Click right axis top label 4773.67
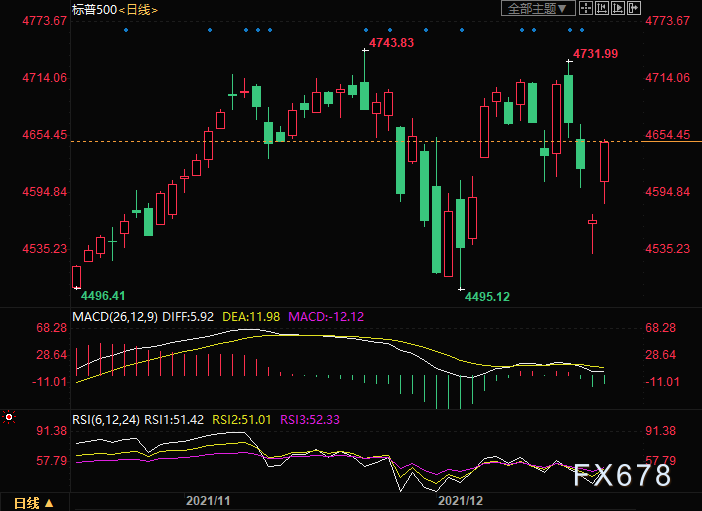The width and height of the screenshot is (702, 511). [x=667, y=21]
